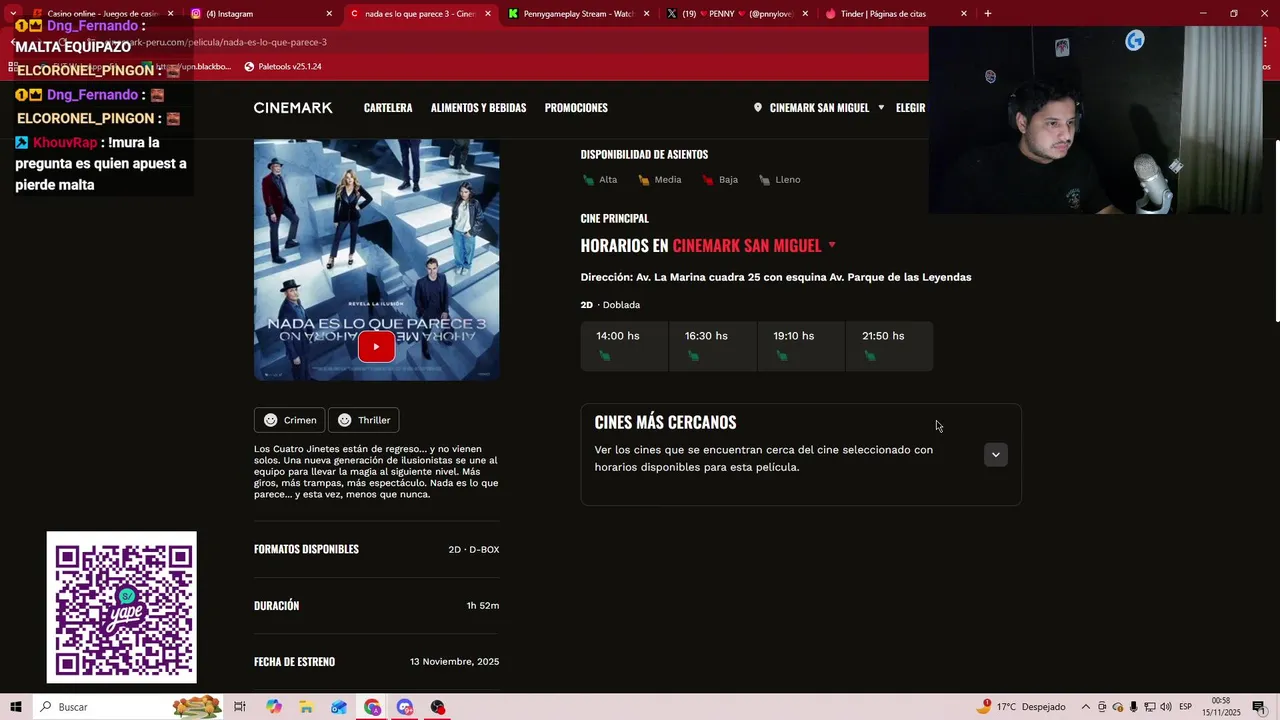Click the 13 Noviembre, 2025 release date
Screen dimensions: 1280x720
pos(454,662)
